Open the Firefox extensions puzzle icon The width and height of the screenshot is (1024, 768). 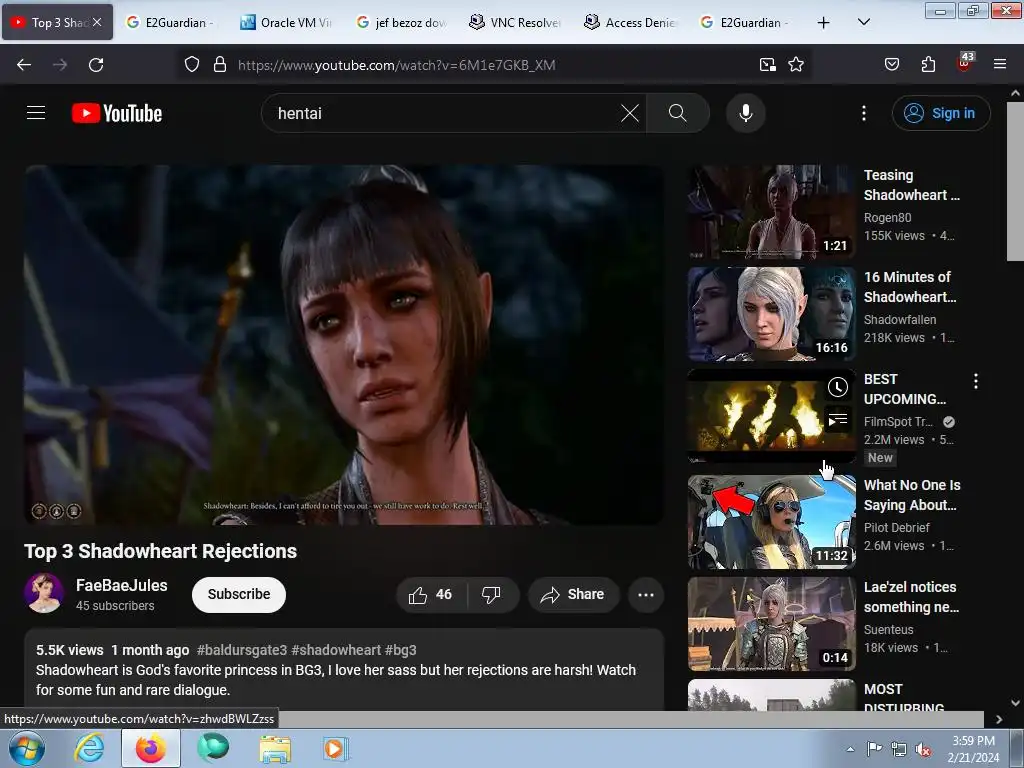928,65
